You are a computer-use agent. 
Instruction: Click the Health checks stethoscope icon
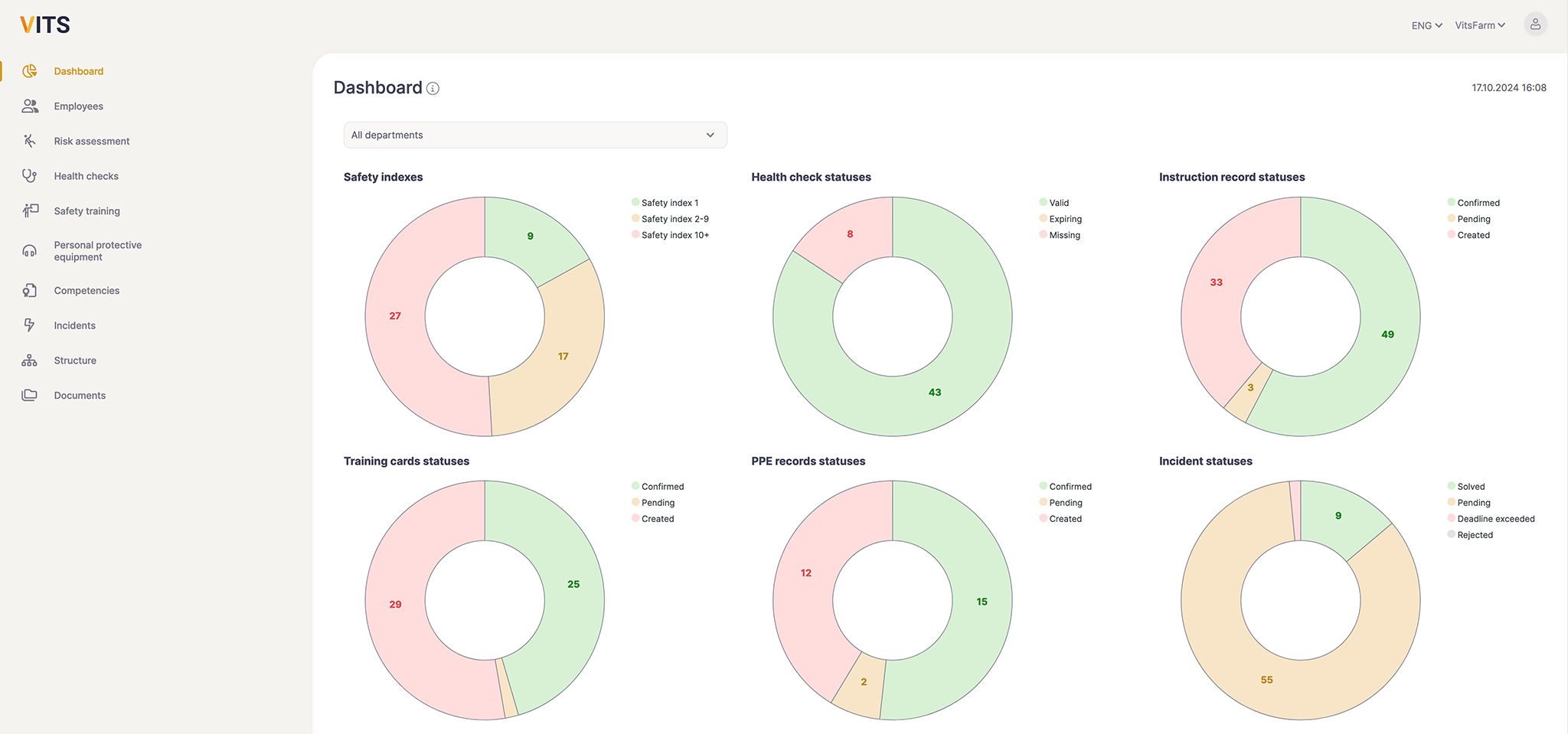(x=30, y=176)
